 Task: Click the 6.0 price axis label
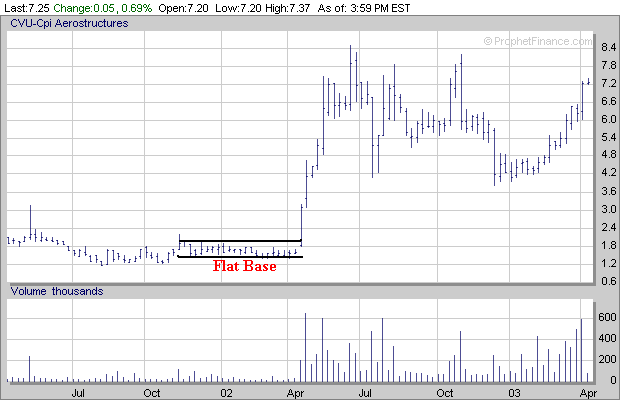(x=609, y=119)
